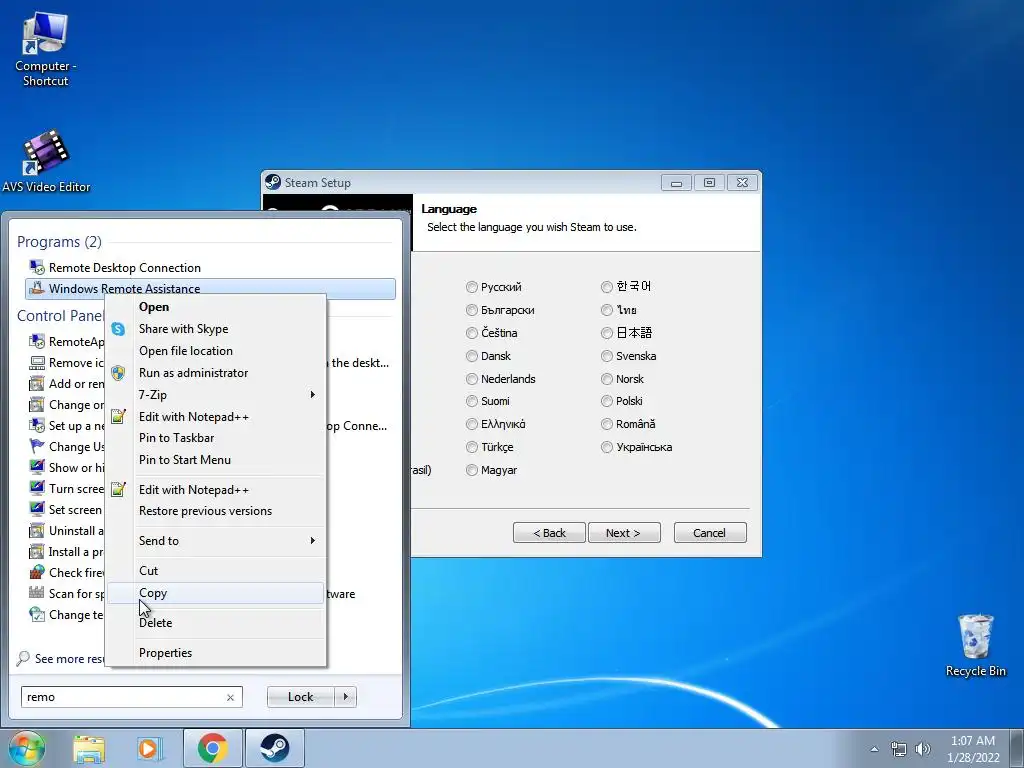Select the Nederlands language option
This screenshot has width=1024, height=768.
501,379
